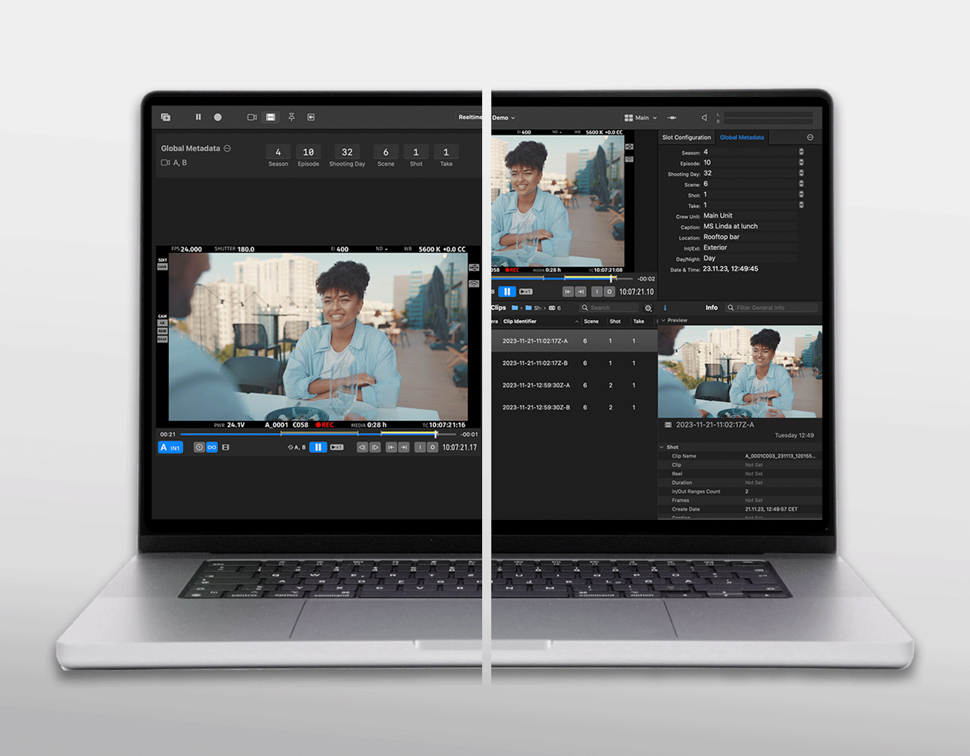Toggle the A IN1 input button
Screen dimensions: 970x756
click(171, 447)
